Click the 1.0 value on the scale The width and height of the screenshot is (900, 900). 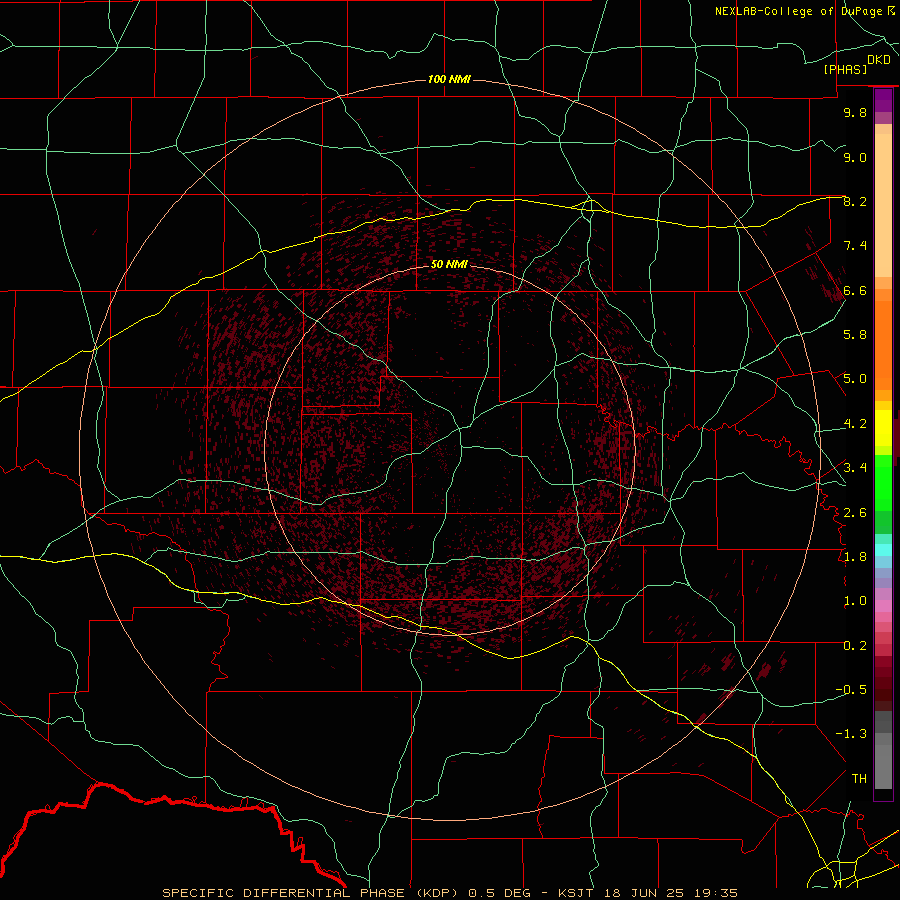coord(855,601)
